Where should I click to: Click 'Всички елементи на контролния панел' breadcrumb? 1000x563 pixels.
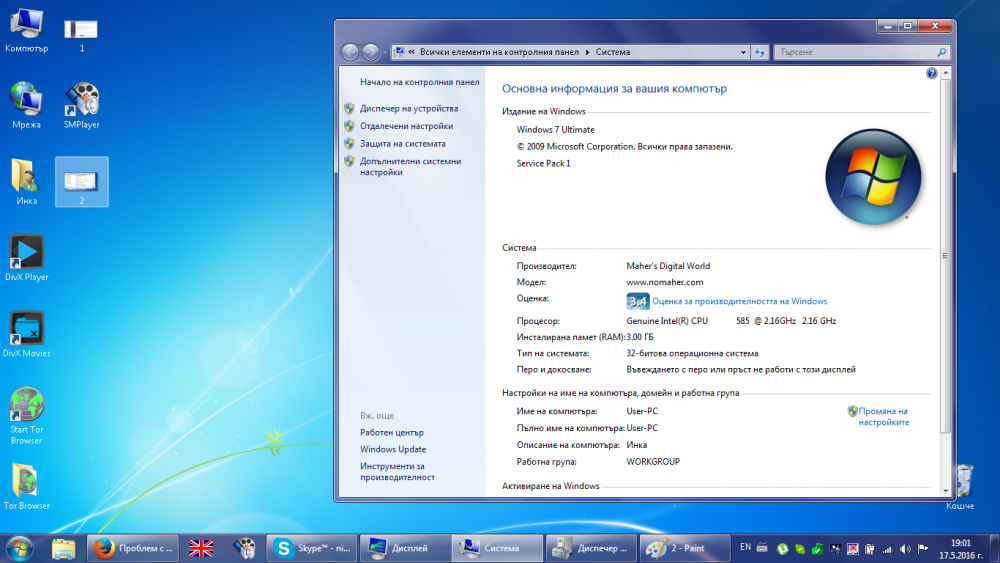[499, 52]
